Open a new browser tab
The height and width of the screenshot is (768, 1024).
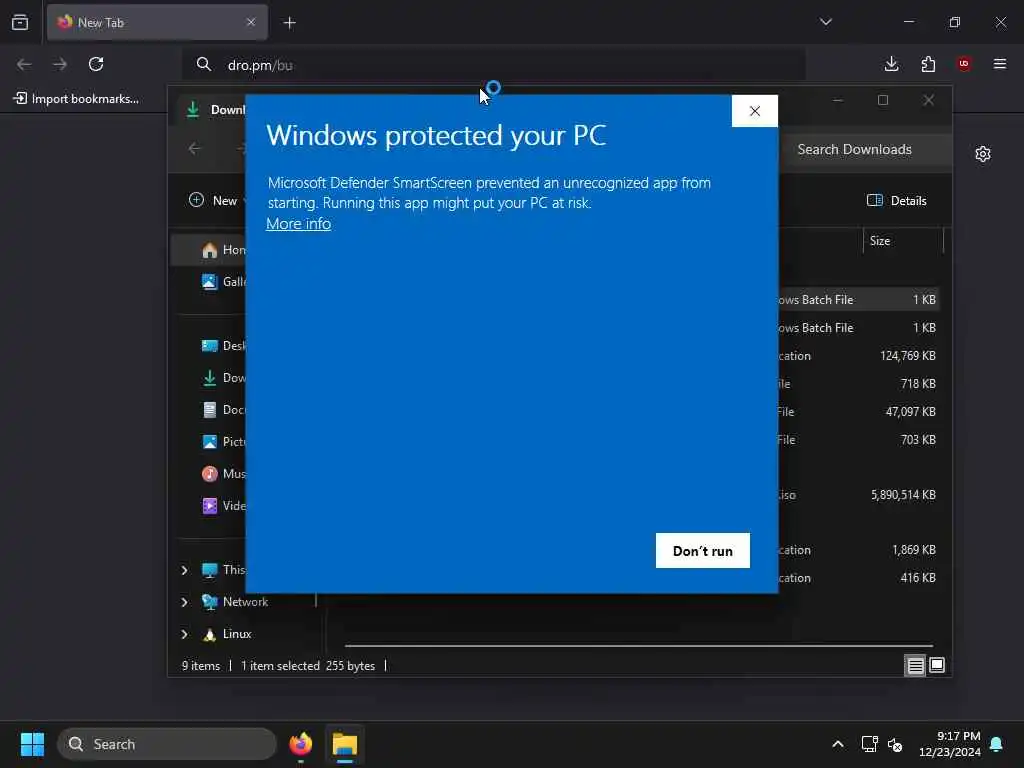coord(289,23)
